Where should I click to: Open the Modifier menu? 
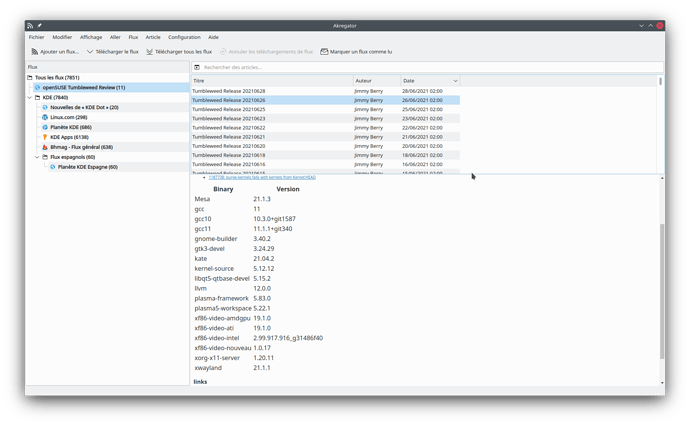click(62, 37)
